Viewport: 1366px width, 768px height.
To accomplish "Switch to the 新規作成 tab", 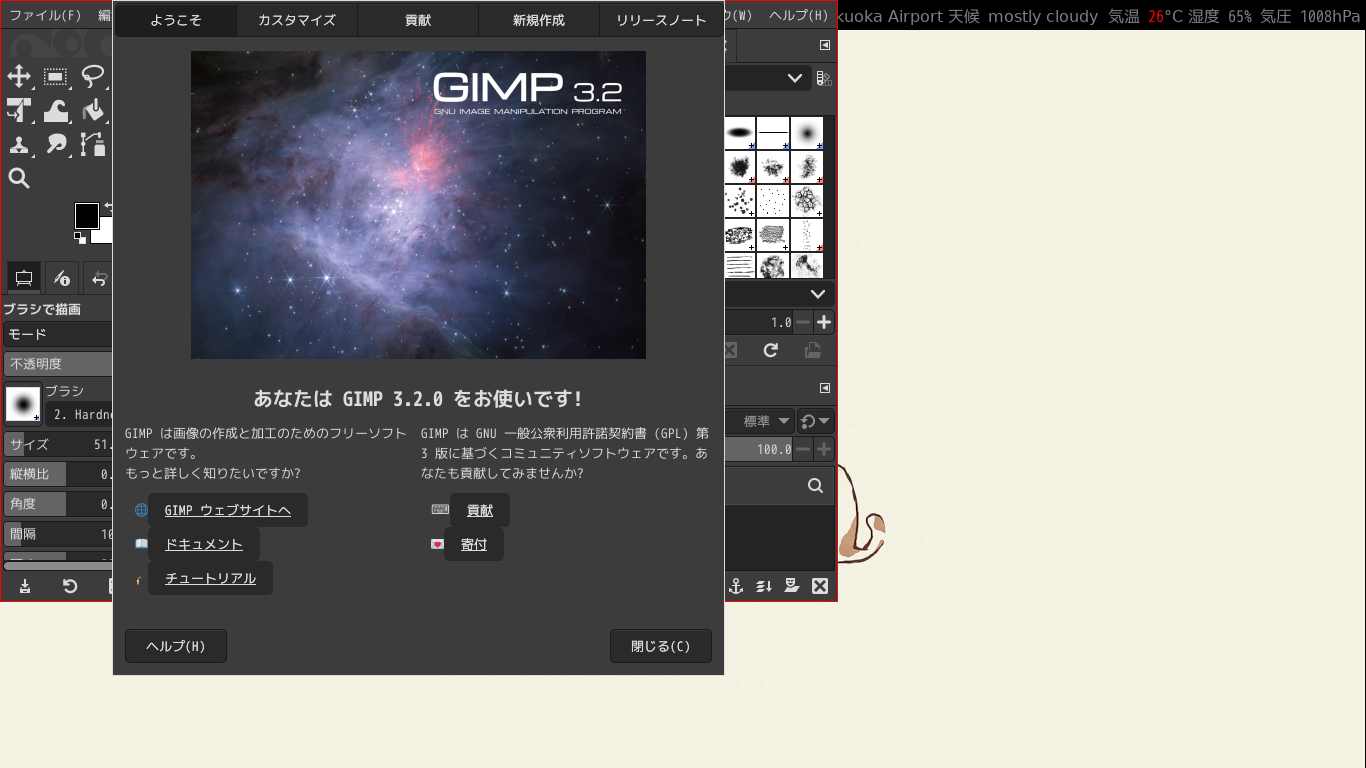I will pyautogui.click(x=539, y=20).
